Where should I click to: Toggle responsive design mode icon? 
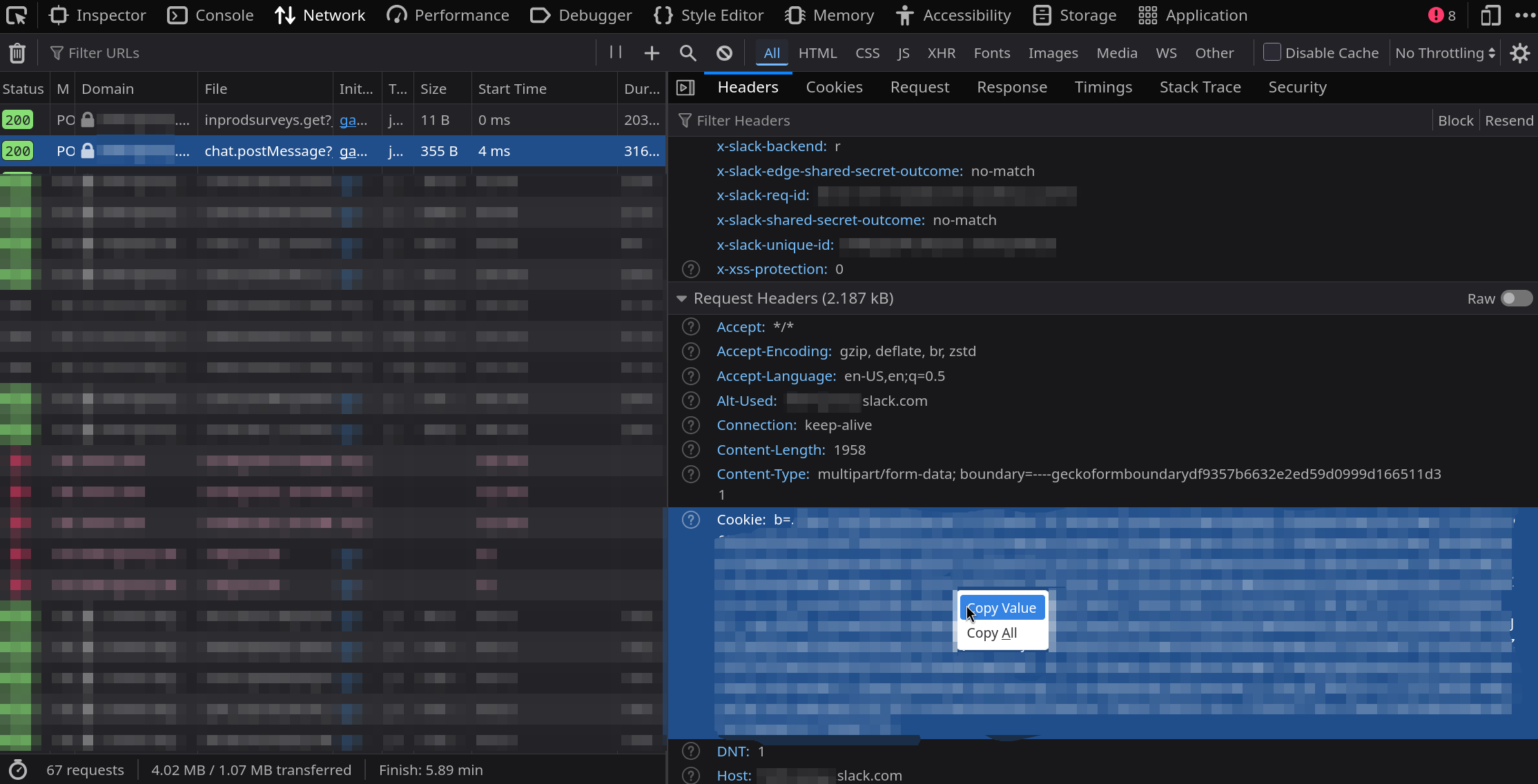pyautogui.click(x=1490, y=15)
